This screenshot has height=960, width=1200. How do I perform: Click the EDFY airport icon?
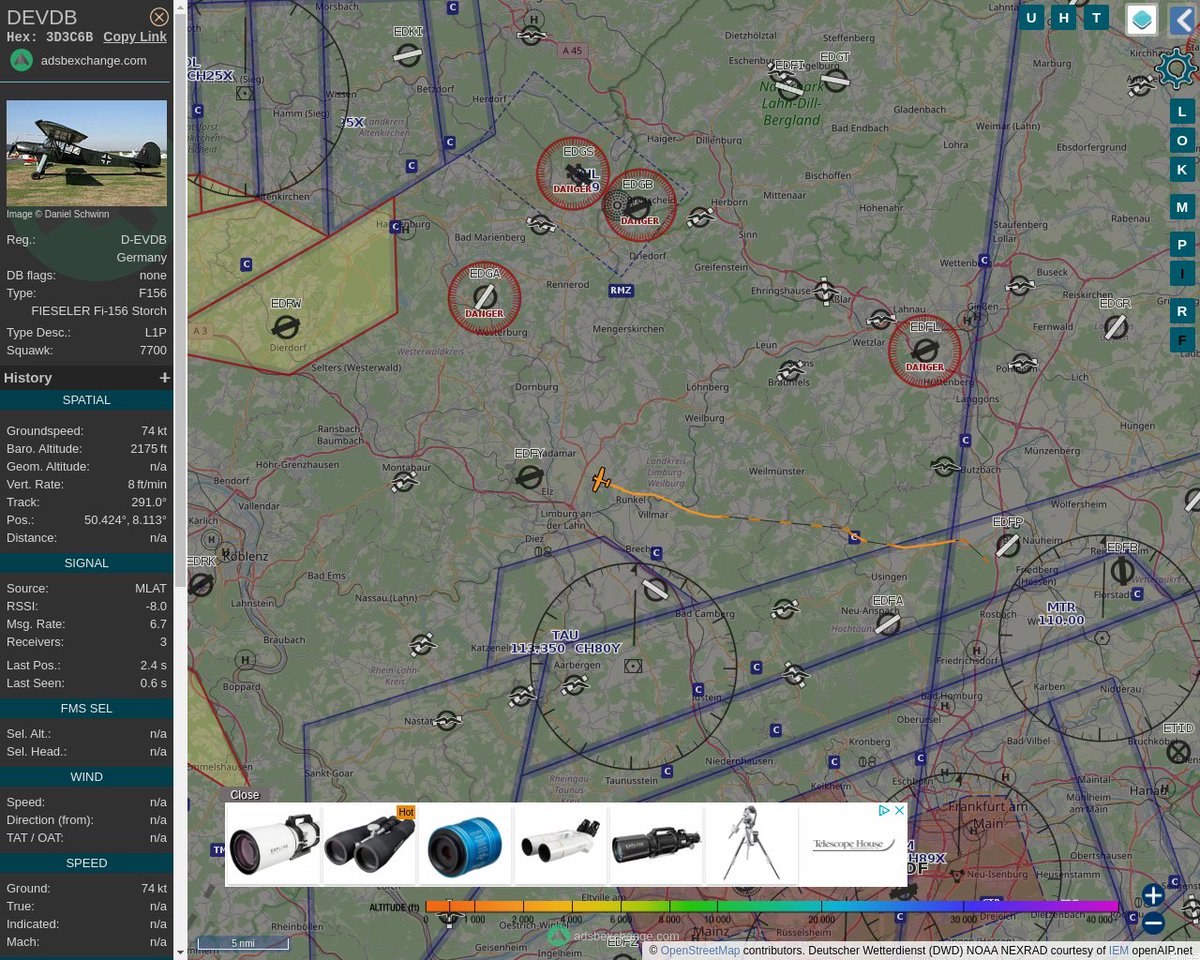530,477
